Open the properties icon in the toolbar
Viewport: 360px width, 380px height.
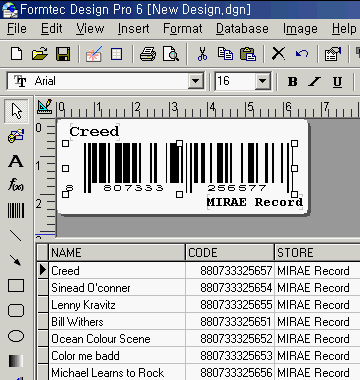333,54
